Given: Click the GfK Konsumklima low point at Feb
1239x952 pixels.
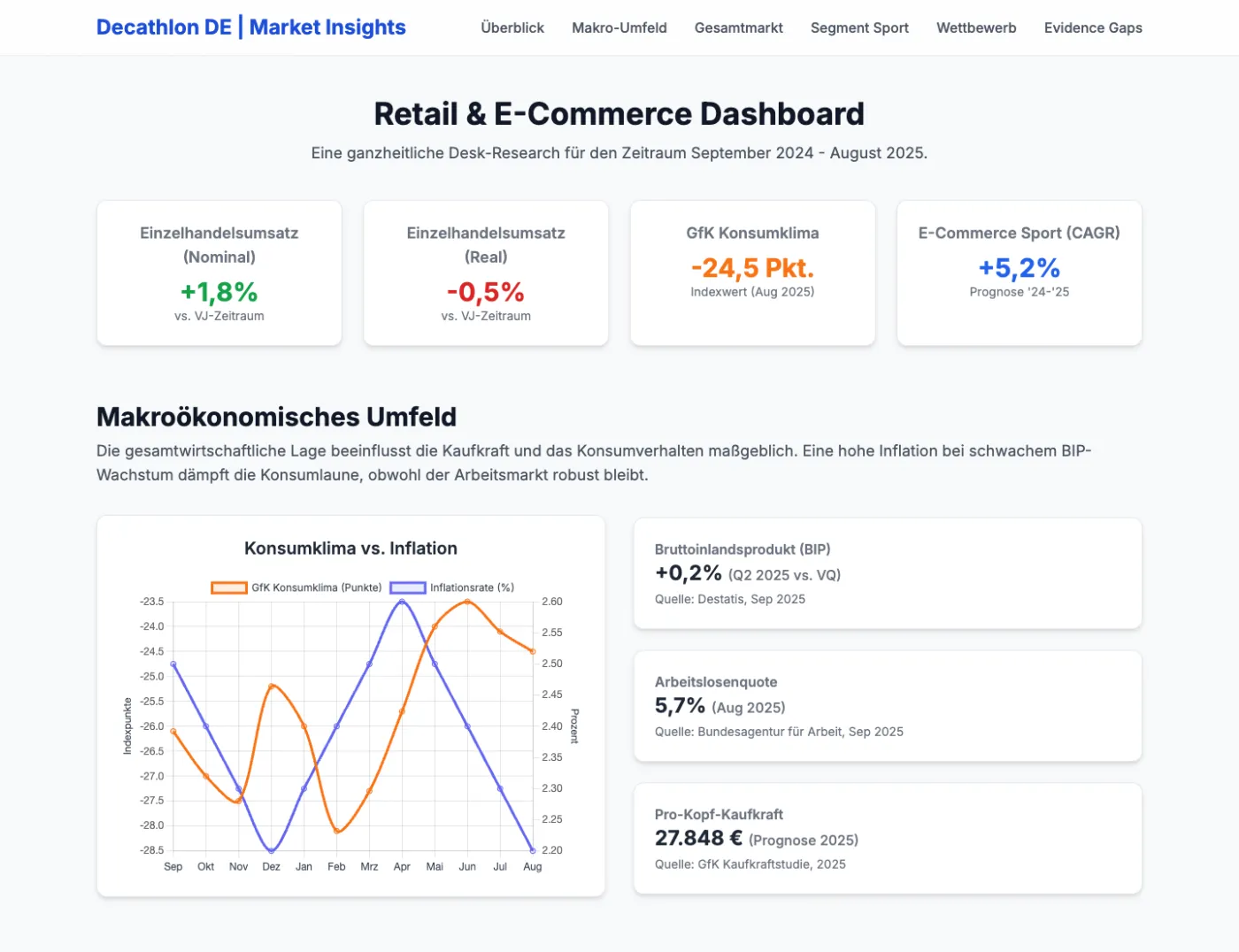Looking at the screenshot, I should click(x=336, y=831).
